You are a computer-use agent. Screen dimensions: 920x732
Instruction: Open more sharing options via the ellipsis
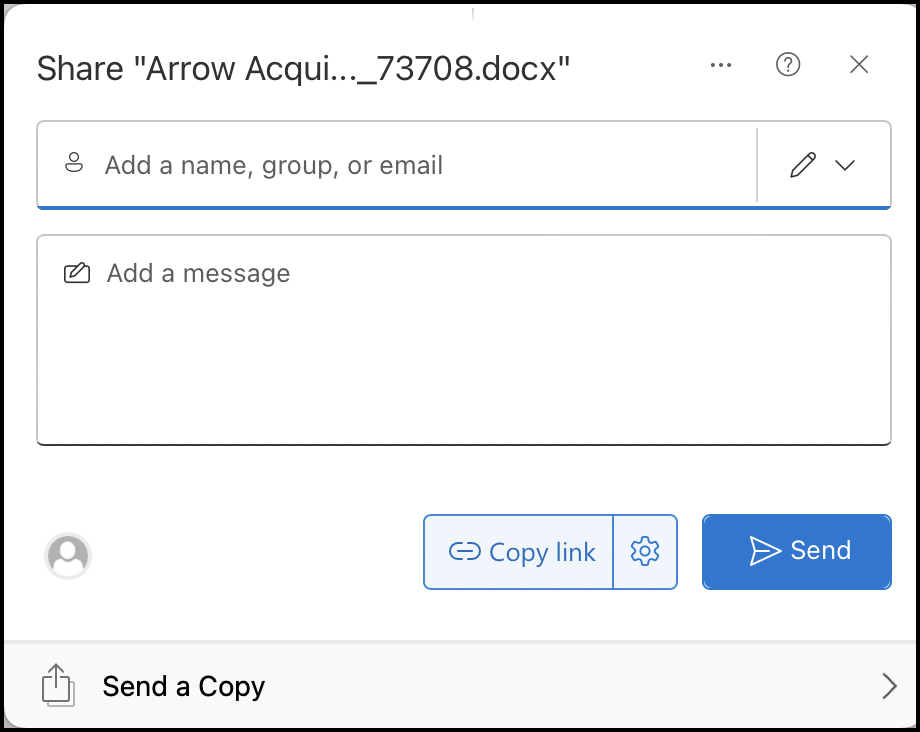click(721, 65)
